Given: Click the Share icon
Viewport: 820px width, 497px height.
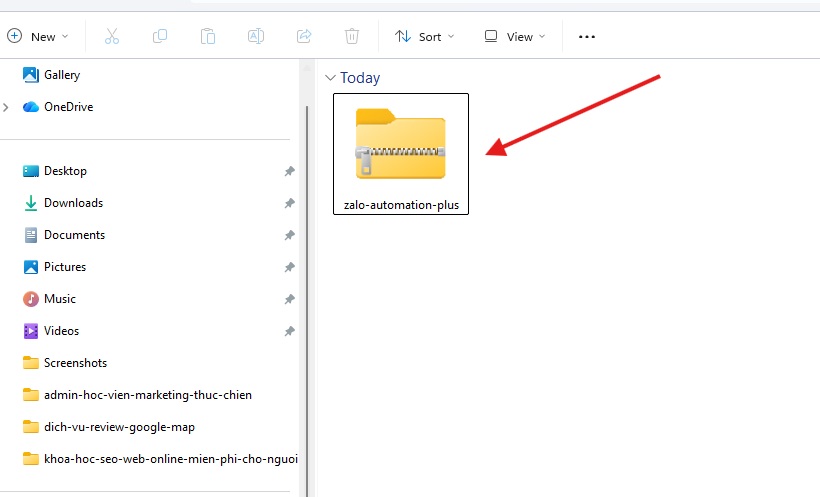Looking at the screenshot, I should pyautogui.click(x=304, y=37).
